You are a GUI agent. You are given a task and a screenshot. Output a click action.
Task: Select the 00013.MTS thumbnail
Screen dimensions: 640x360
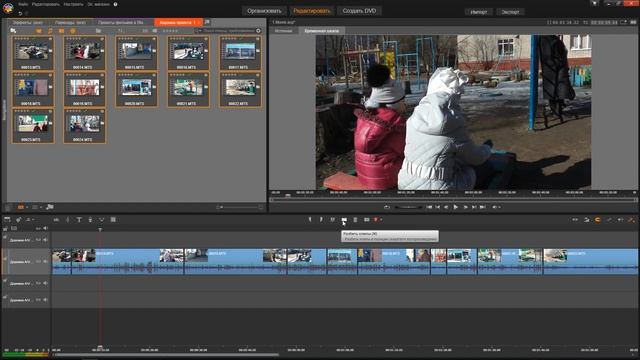pyautogui.click(x=33, y=53)
